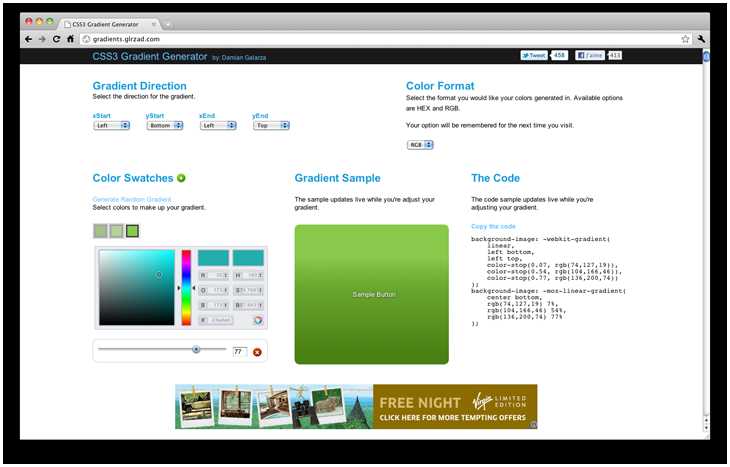
Task: Click inside the saturation brightness color field
Action: (137, 287)
